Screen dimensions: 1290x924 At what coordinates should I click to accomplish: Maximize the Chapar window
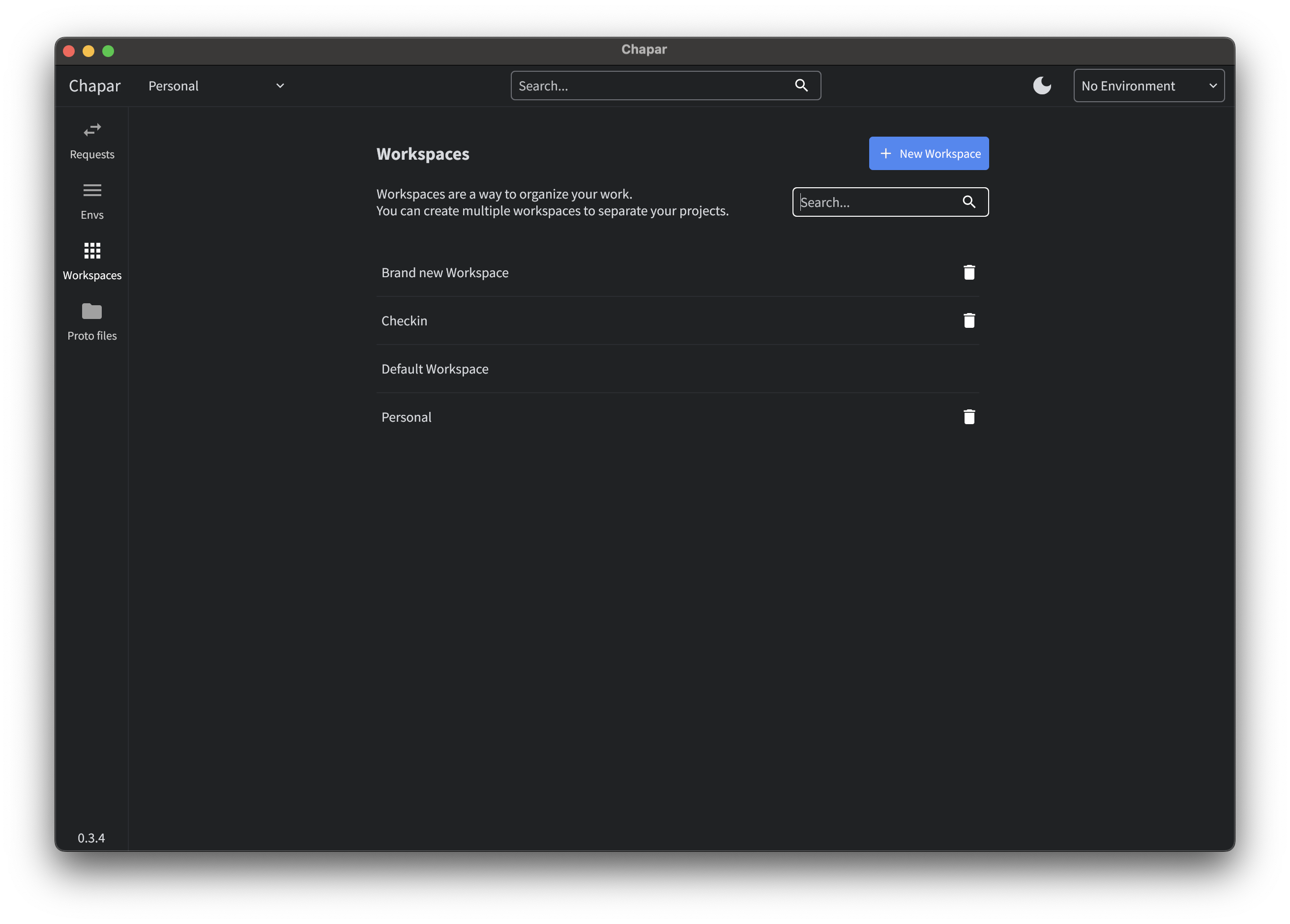(108, 51)
